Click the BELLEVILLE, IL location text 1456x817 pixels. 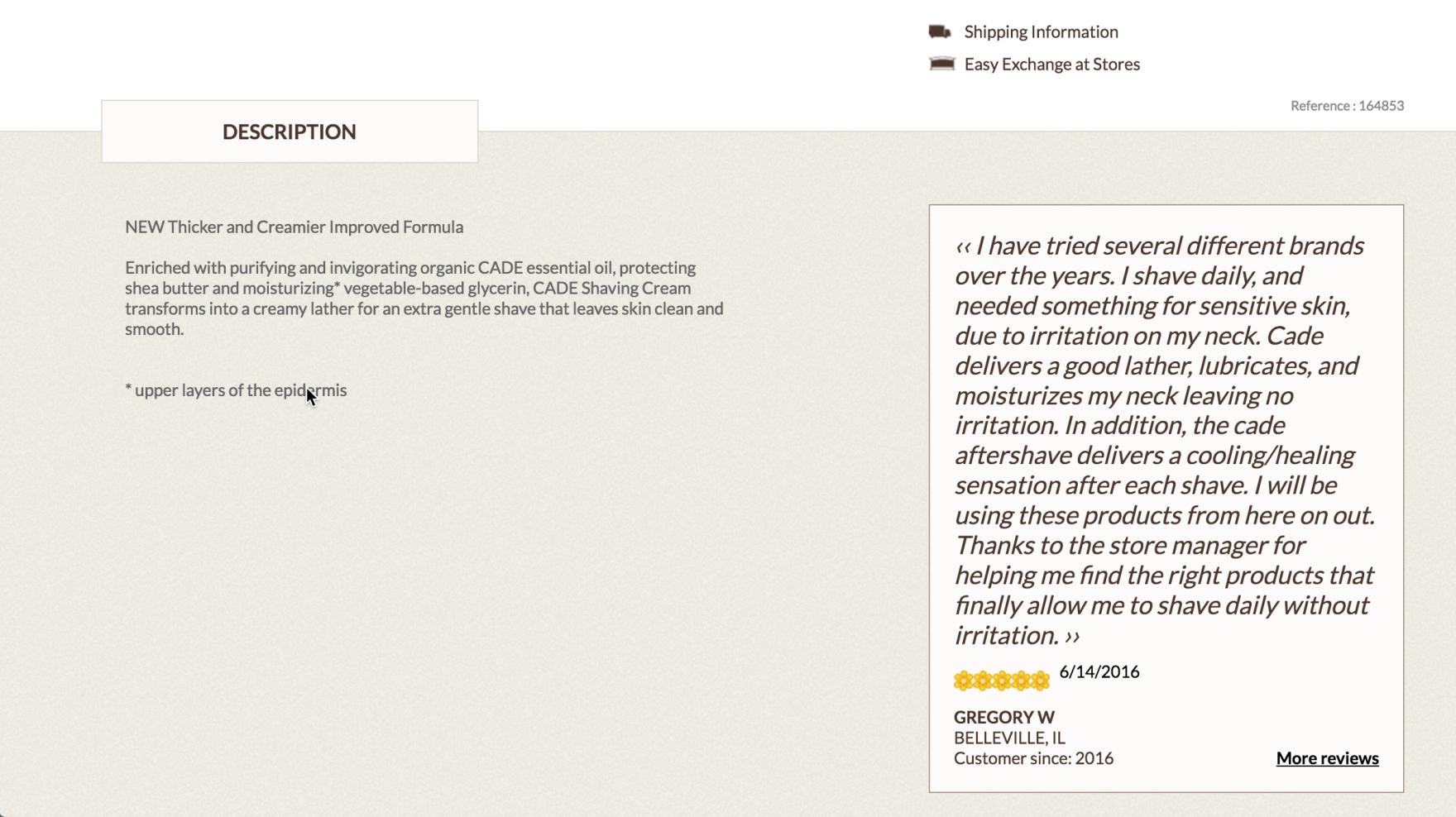[x=1009, y=738]
